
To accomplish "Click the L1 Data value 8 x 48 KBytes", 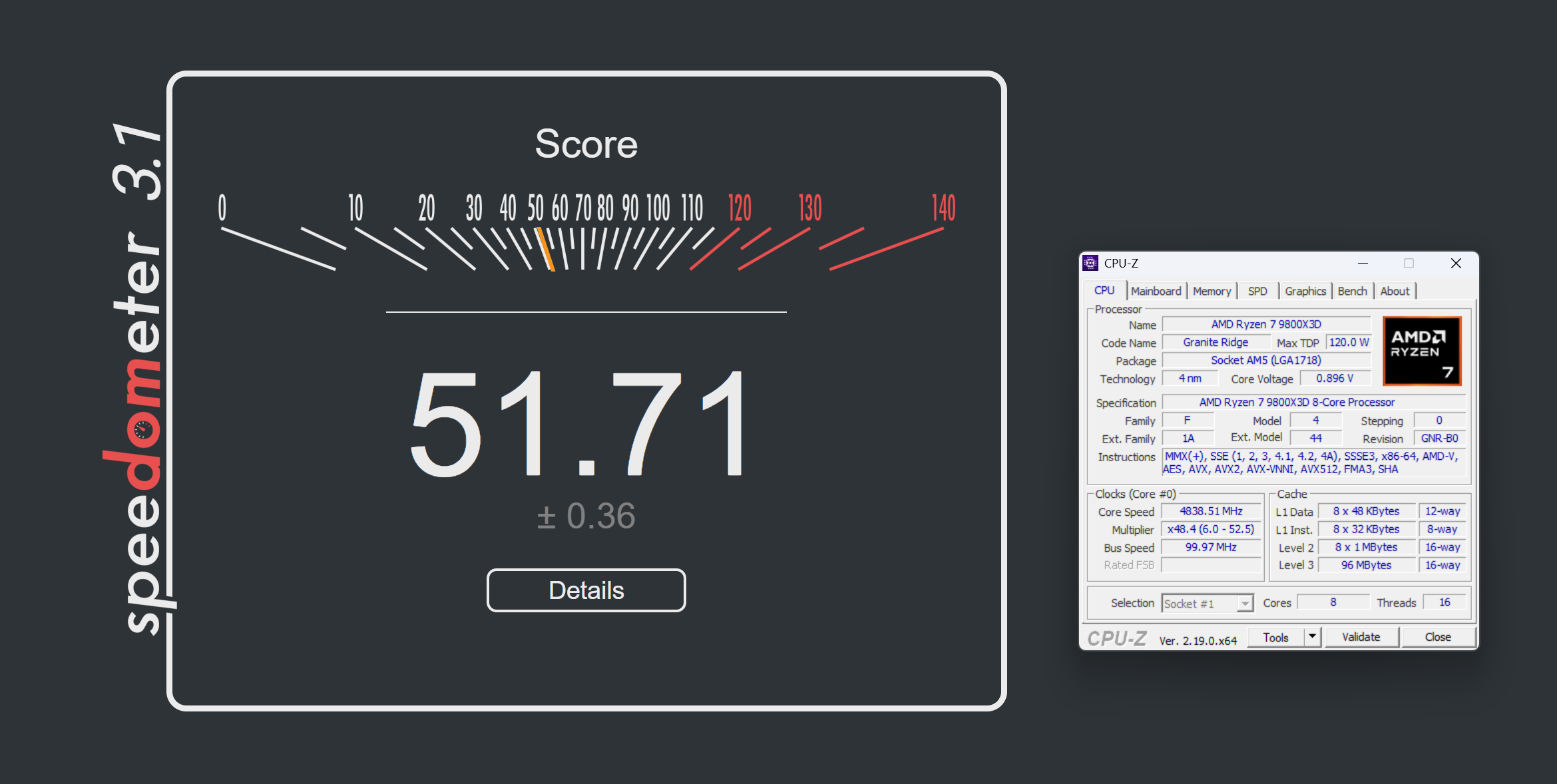I will click(x=1366, y=511).
